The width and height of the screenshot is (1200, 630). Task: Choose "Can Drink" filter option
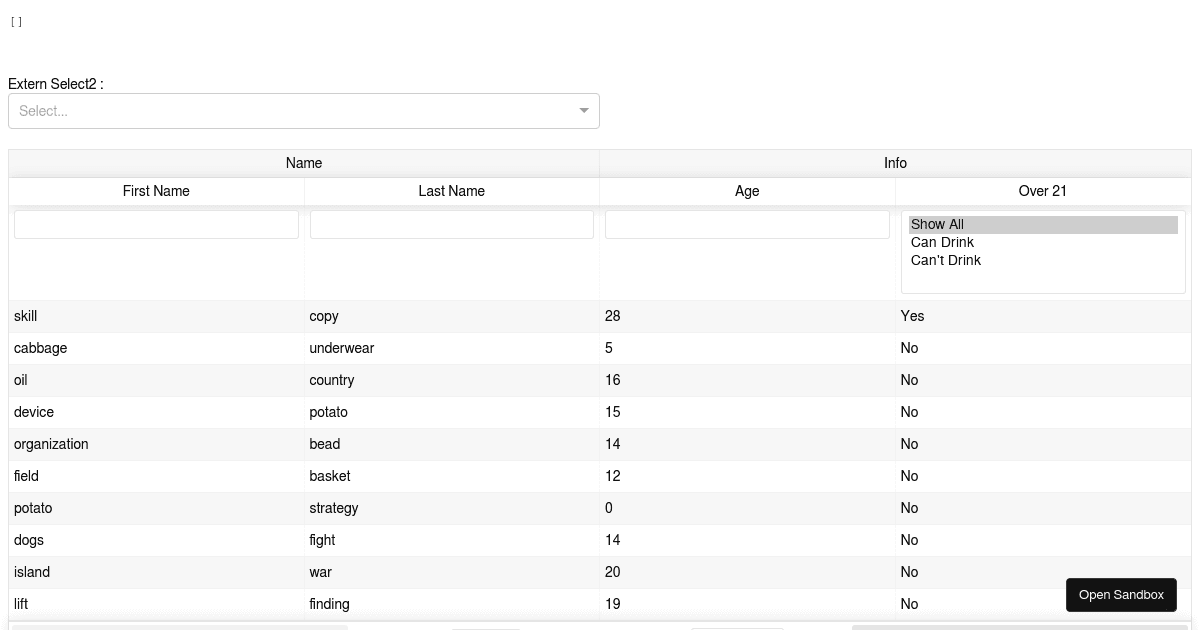942,242
